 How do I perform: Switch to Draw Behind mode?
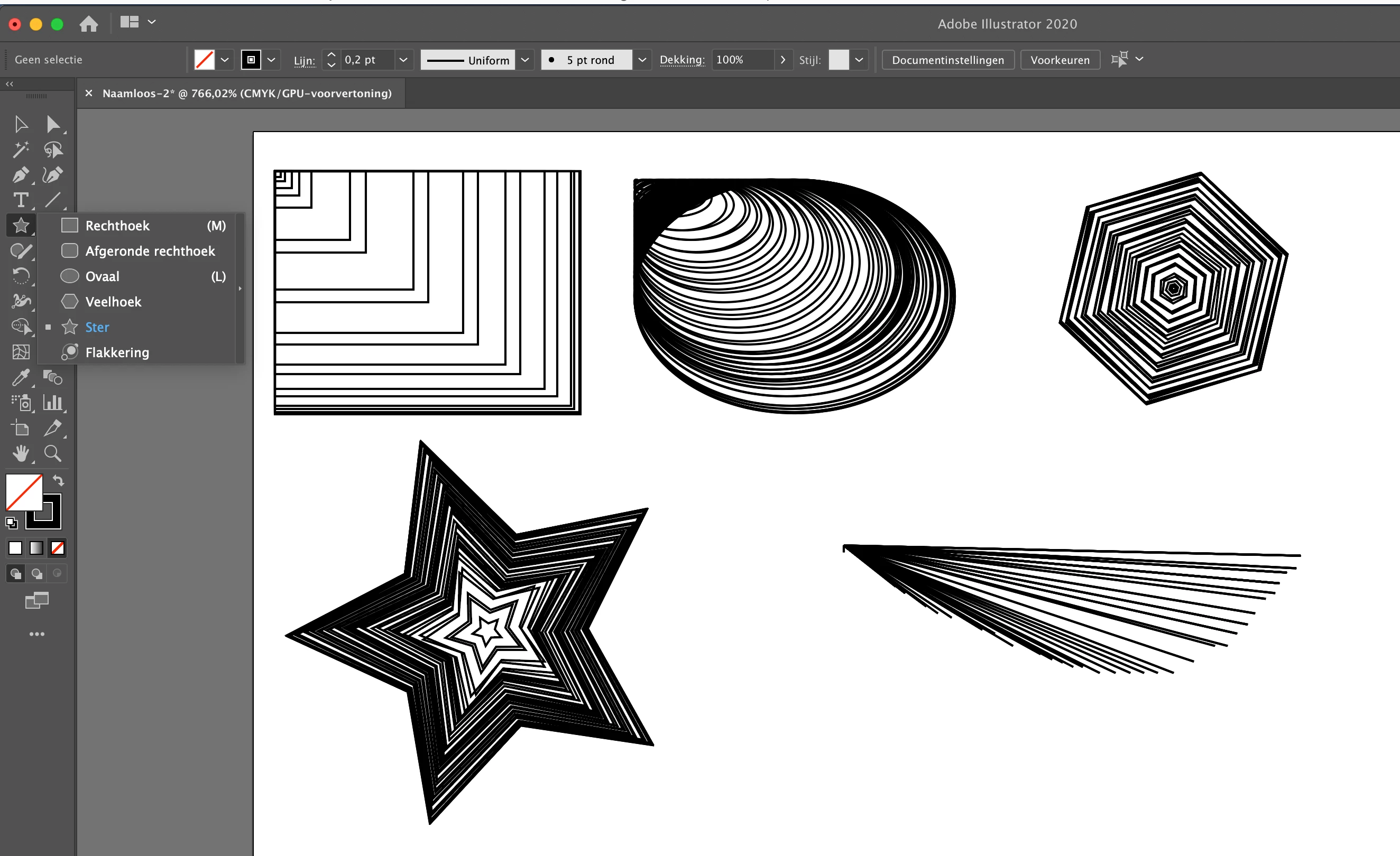37,574
